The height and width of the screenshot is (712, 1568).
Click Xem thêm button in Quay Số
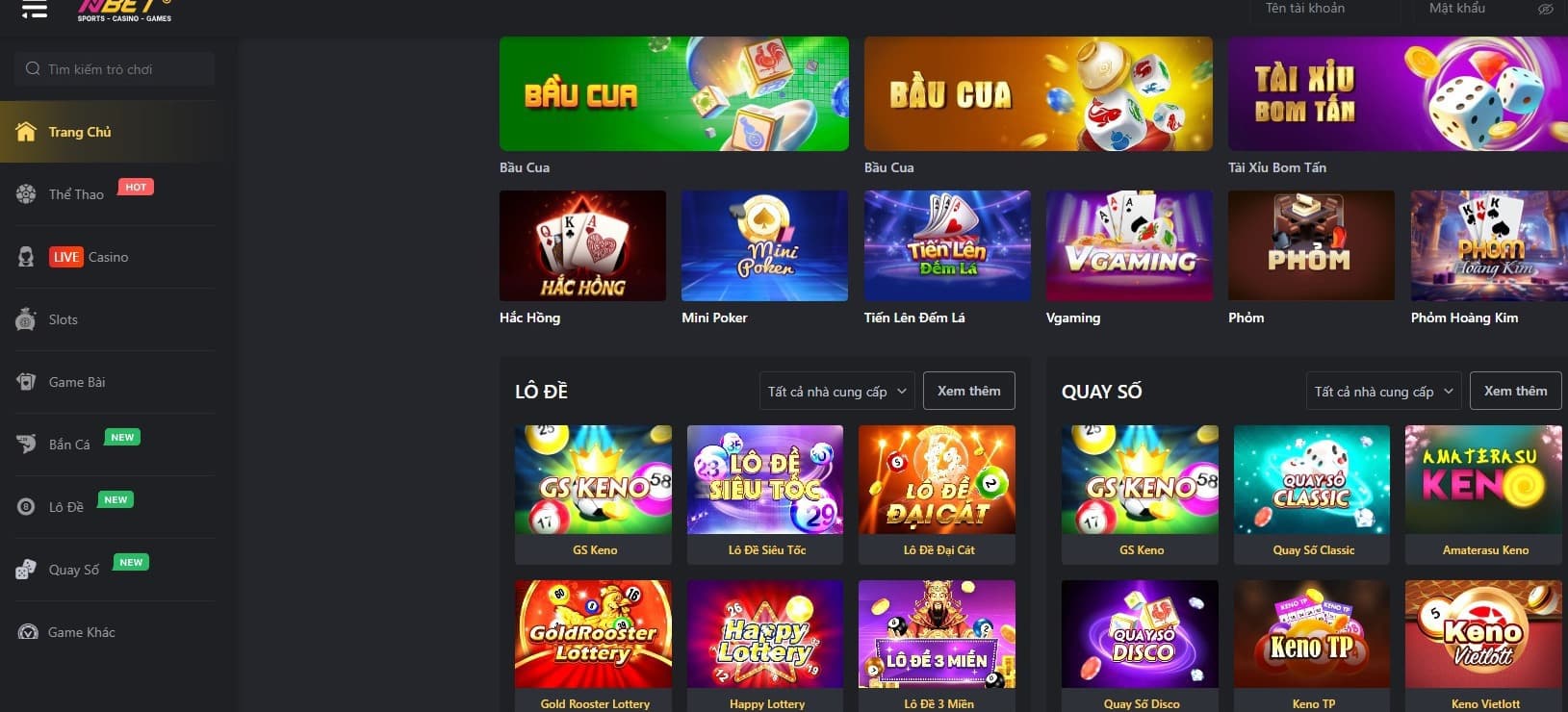[1515, 392]
